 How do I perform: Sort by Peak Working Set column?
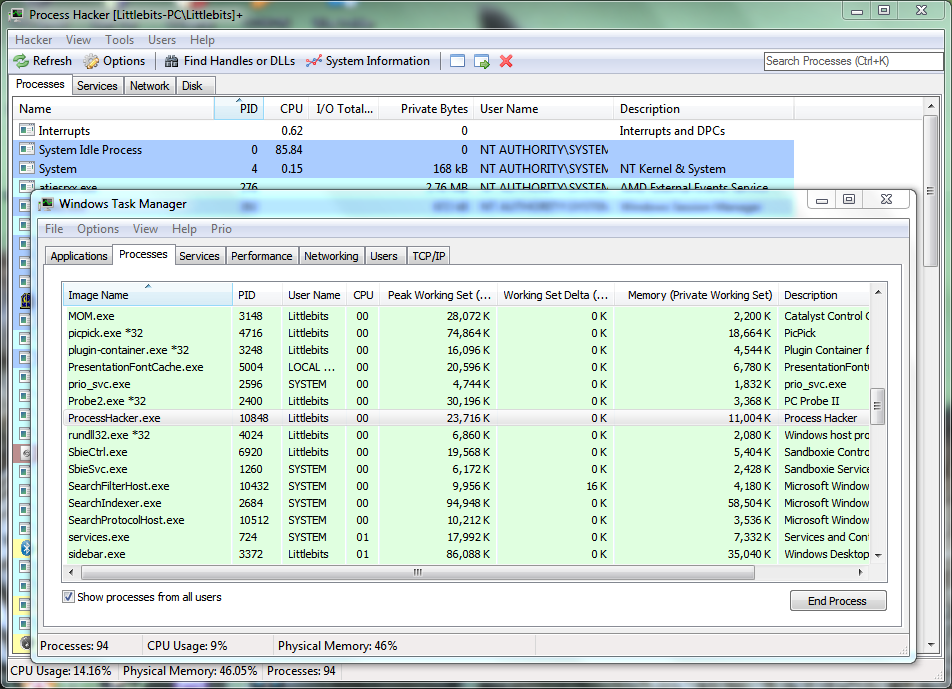pyautogui.click(x=438, y=295)
